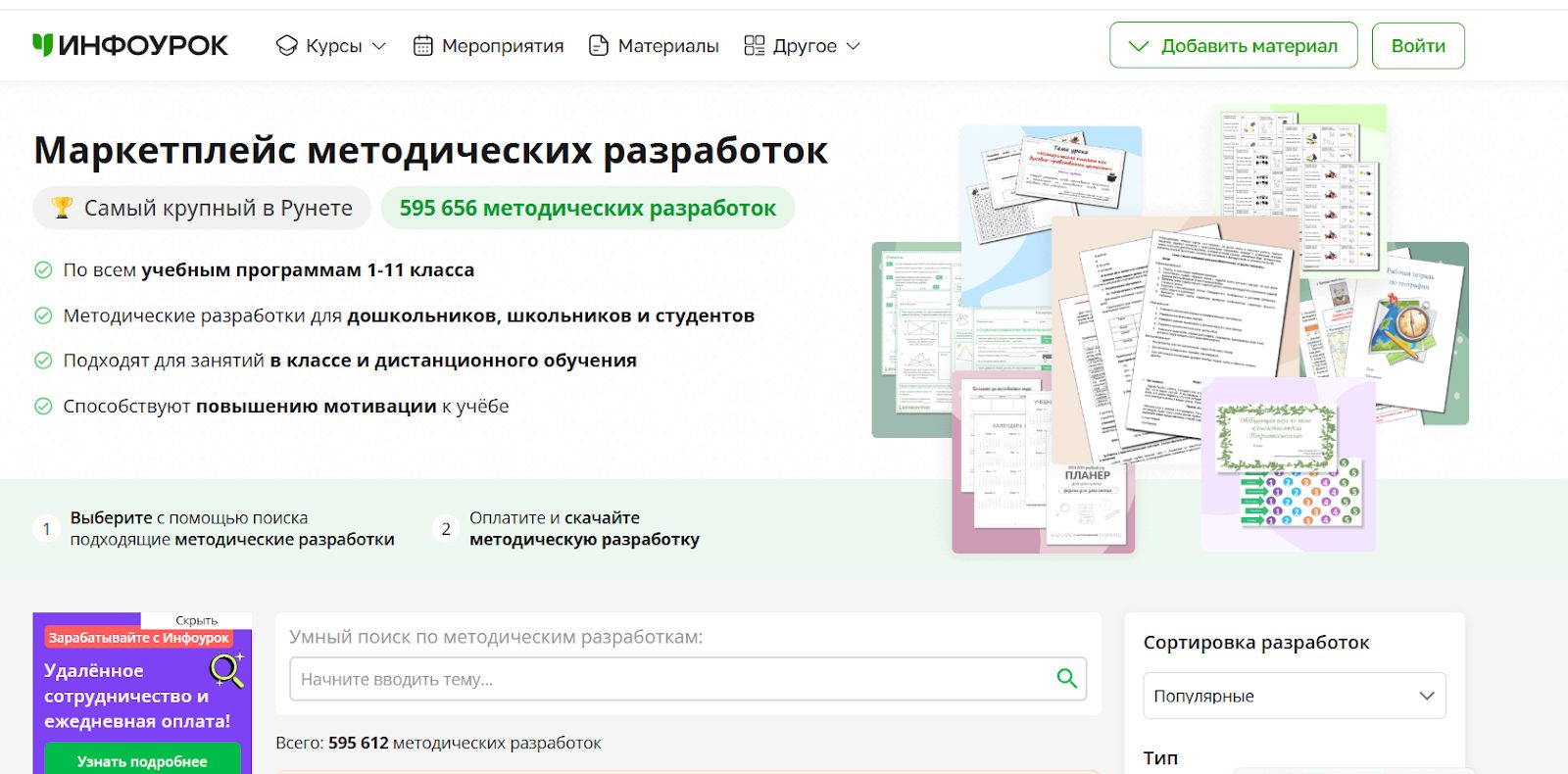The width and height of the screenshot is (1568, 774).
Task: Open the Материалы menu item
Action: point(667,46)
